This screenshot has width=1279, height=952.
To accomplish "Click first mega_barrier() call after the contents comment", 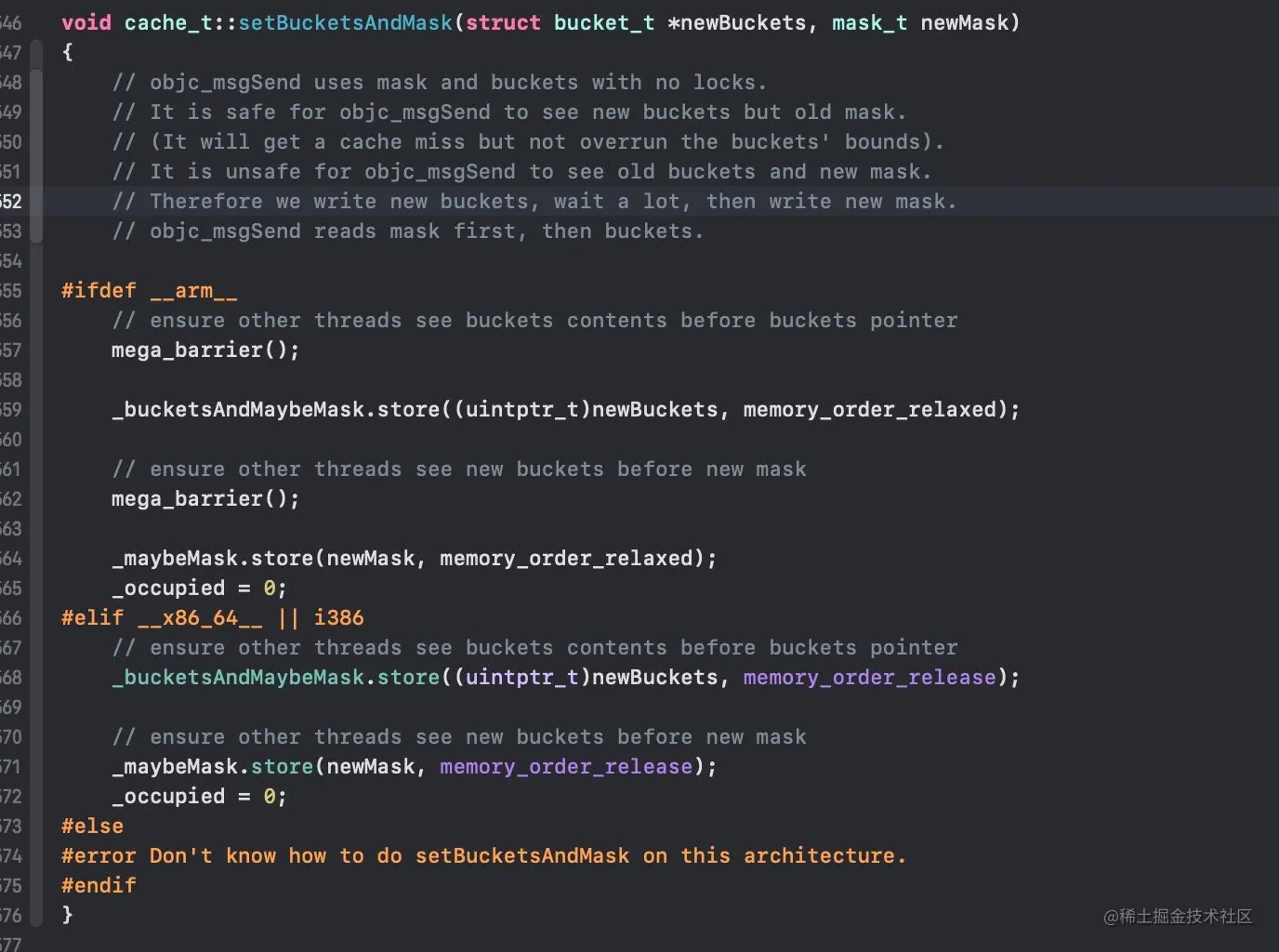I will point(205,350).
